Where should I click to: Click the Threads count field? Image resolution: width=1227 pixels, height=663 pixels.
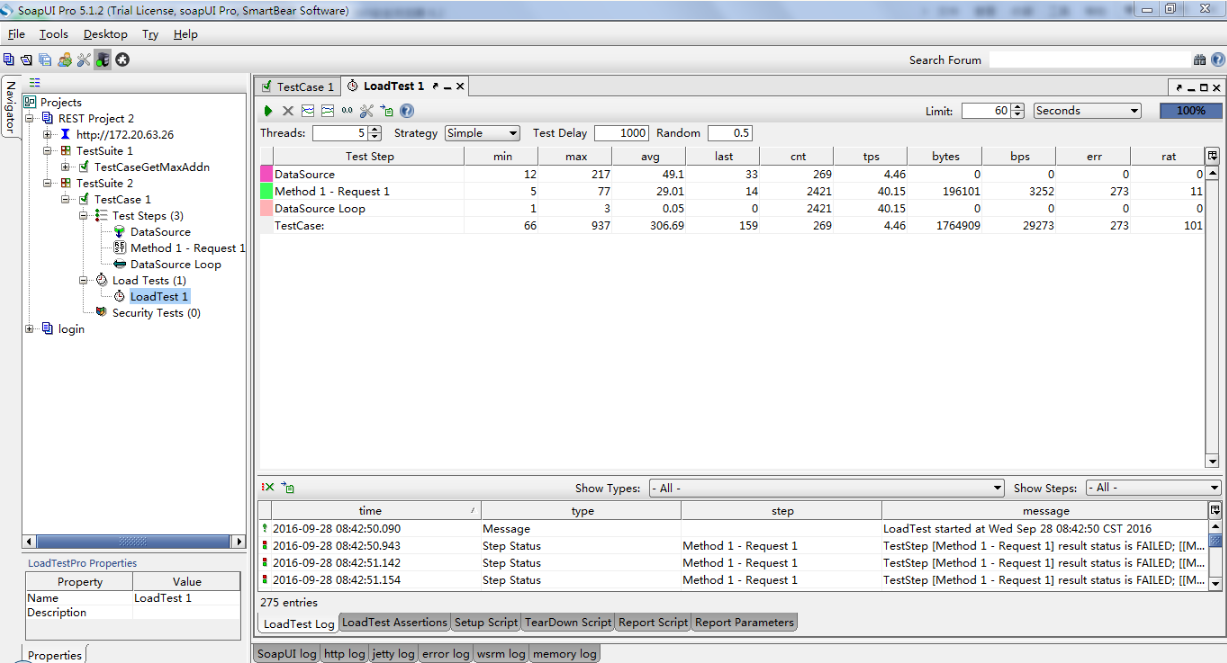click(340, 133)
